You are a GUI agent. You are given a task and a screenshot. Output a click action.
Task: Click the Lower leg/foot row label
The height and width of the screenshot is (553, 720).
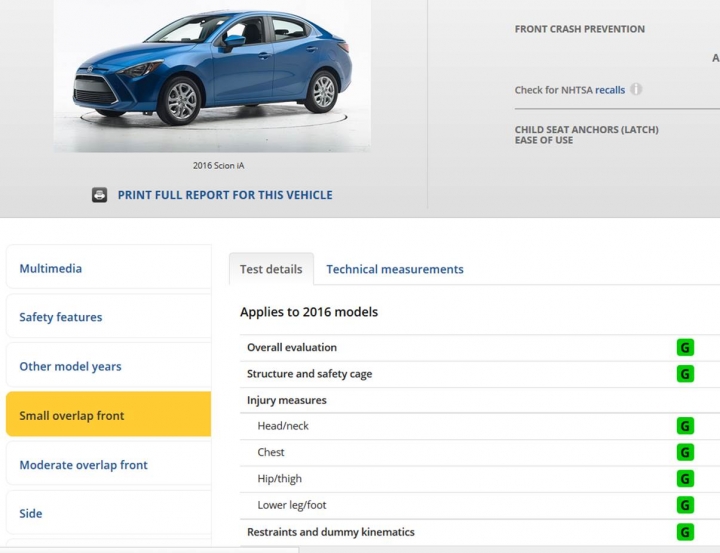tap(292, 505)
